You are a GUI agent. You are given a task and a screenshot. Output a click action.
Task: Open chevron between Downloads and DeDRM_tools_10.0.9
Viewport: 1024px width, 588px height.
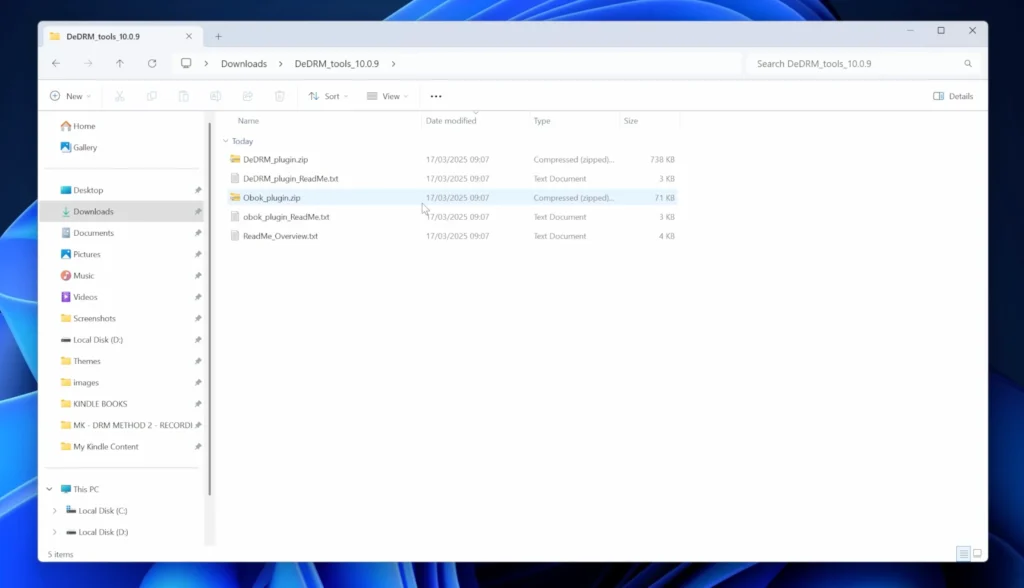click(x=281, y=63)
